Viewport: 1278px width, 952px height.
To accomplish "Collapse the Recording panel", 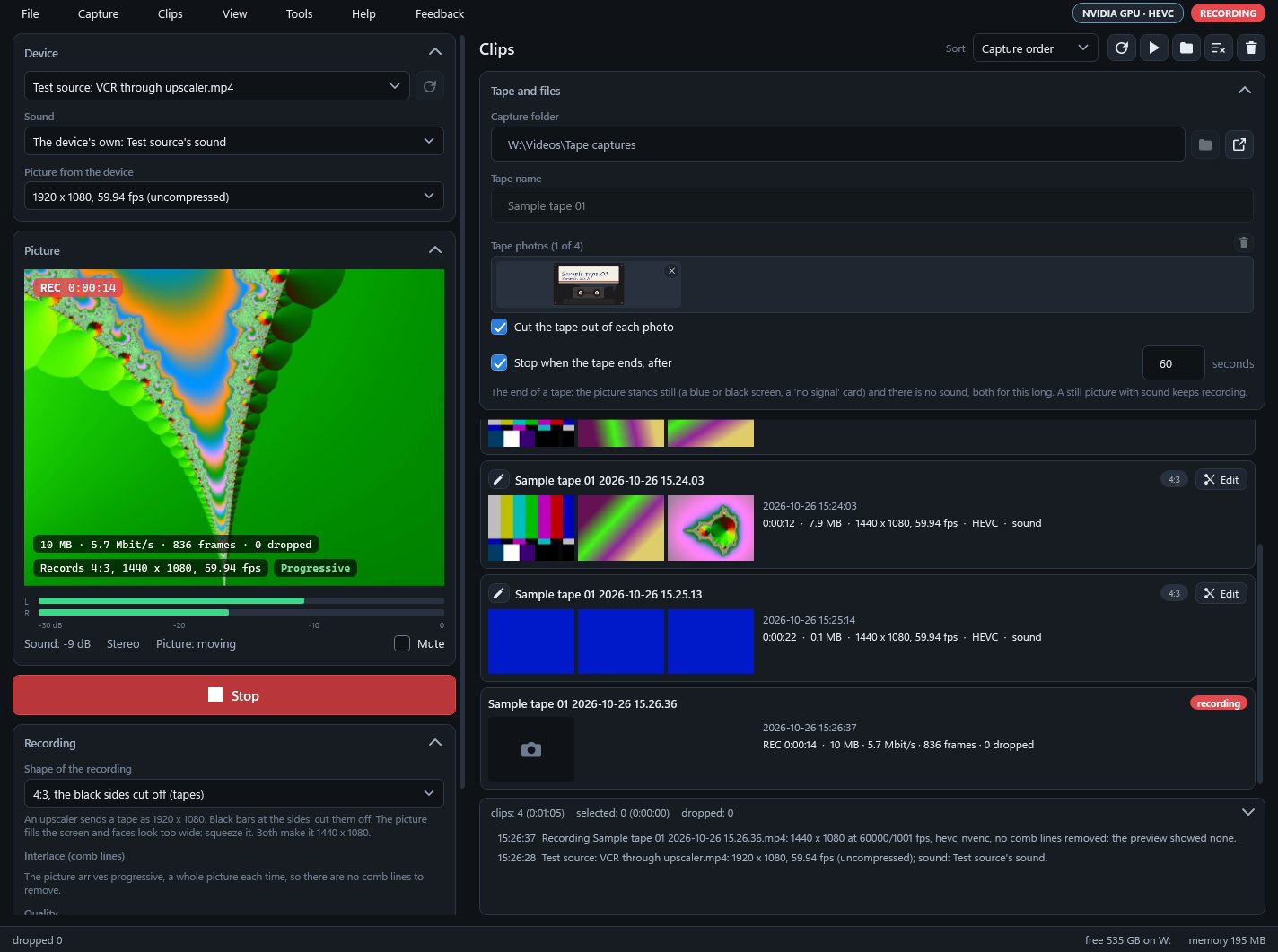I will (435, 743).
